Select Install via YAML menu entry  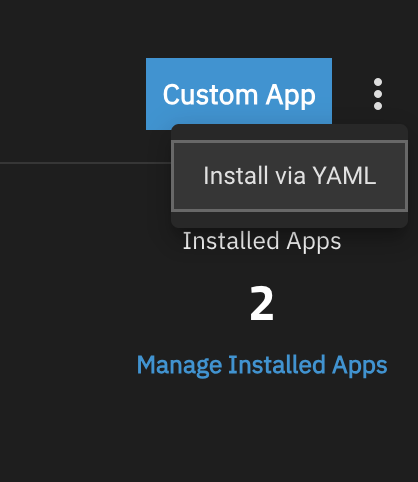(x=289, y=176)
